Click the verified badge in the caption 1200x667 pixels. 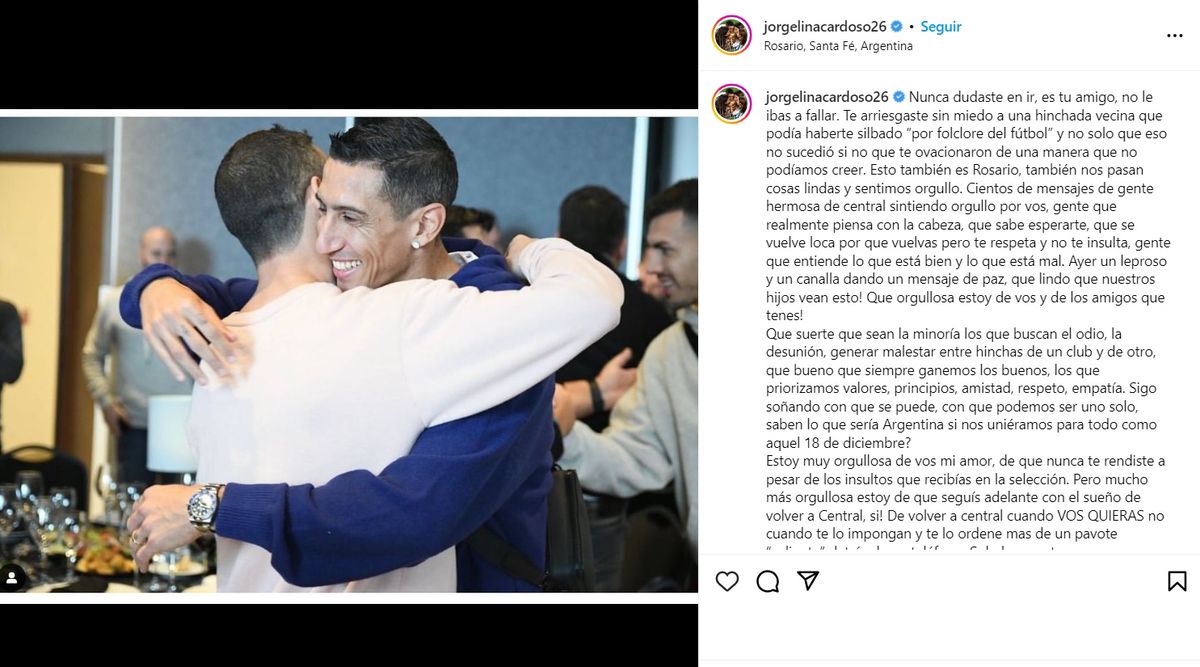[898, 97]
